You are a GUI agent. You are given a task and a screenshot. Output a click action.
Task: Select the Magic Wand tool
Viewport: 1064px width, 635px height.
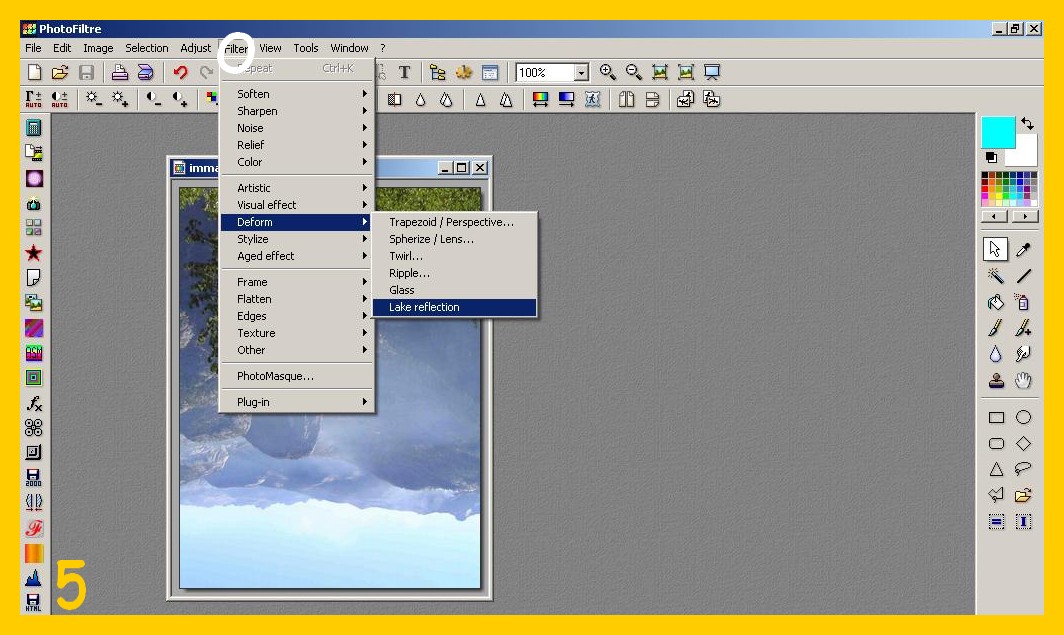pyautogui.click(x=996, y=276)
